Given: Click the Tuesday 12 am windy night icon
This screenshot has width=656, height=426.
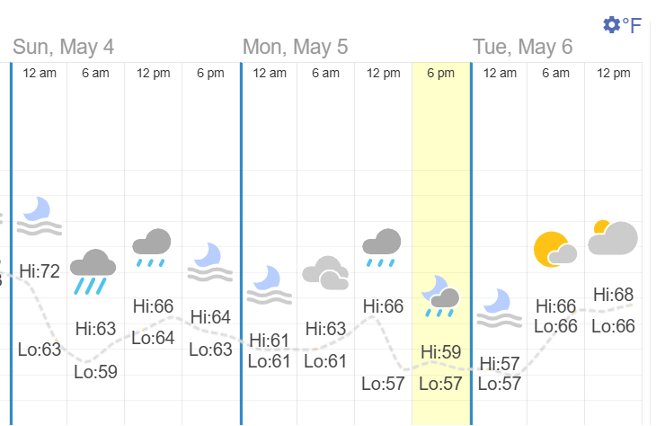Looking at the screenshot, I should pyautogui.click(x=497, y=308).
